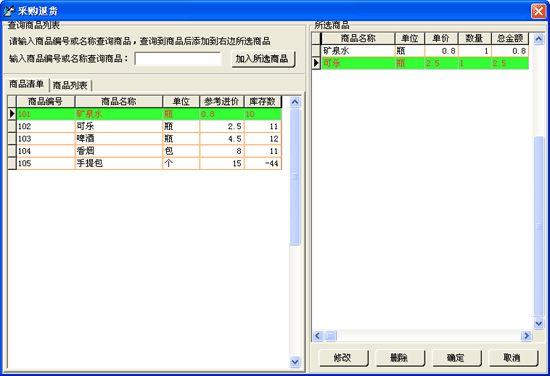This screenshot has width=550, height=376.
Task: Focus the product code or name search field
Action: 178,59
